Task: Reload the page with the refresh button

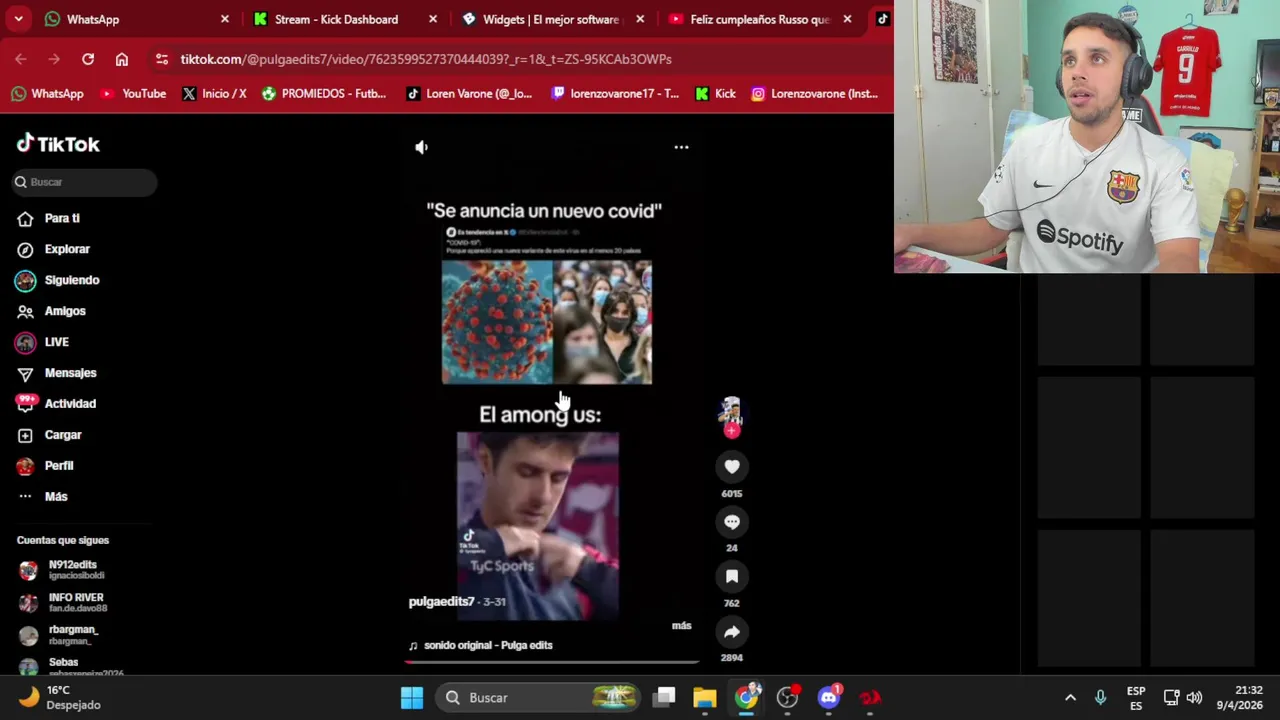Action: click(88, 59)
